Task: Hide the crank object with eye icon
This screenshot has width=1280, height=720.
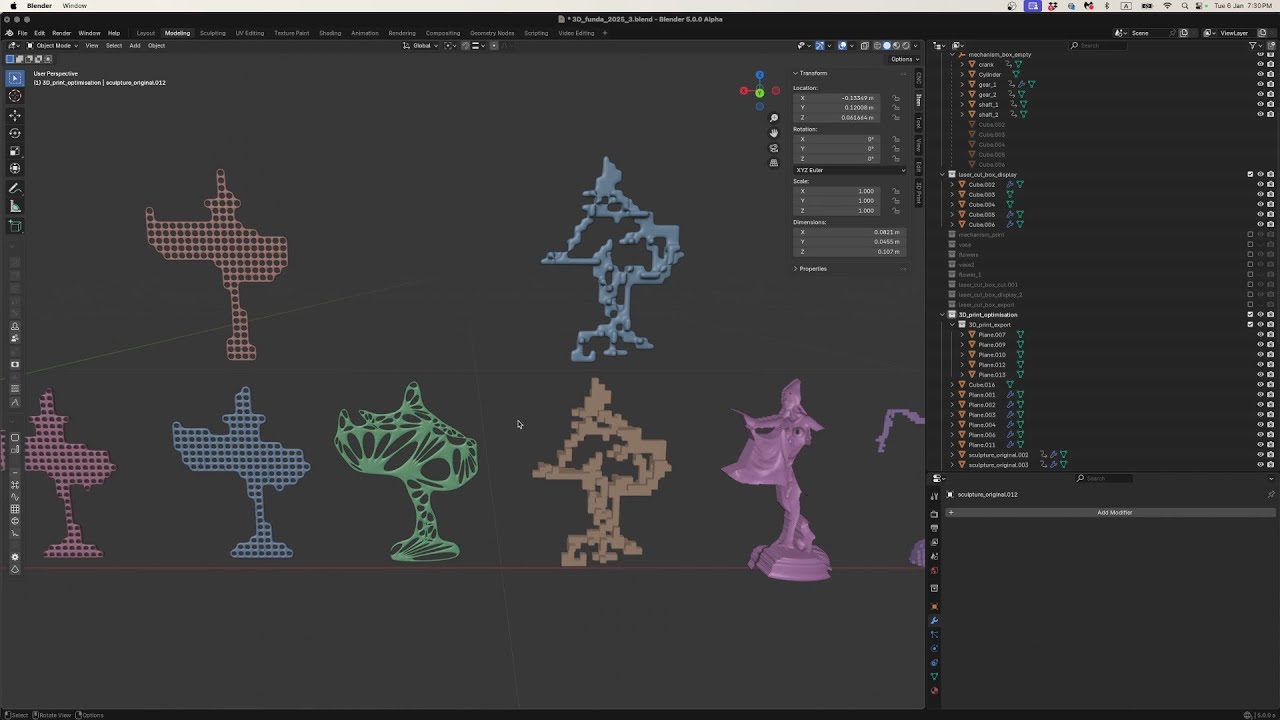Action: click(x=1260, y=64)
